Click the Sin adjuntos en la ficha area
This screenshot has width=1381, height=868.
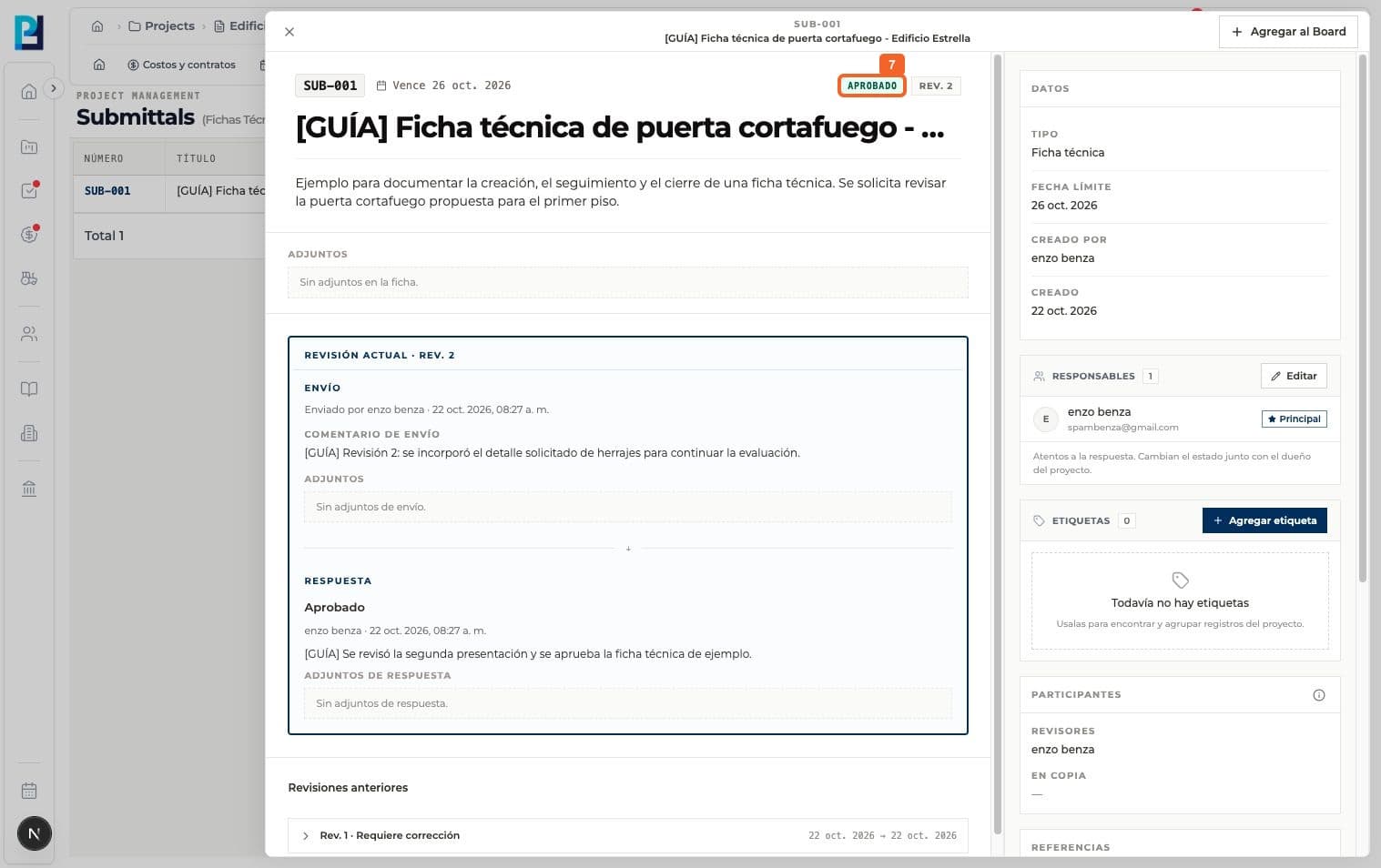click(x=627, y=282)
